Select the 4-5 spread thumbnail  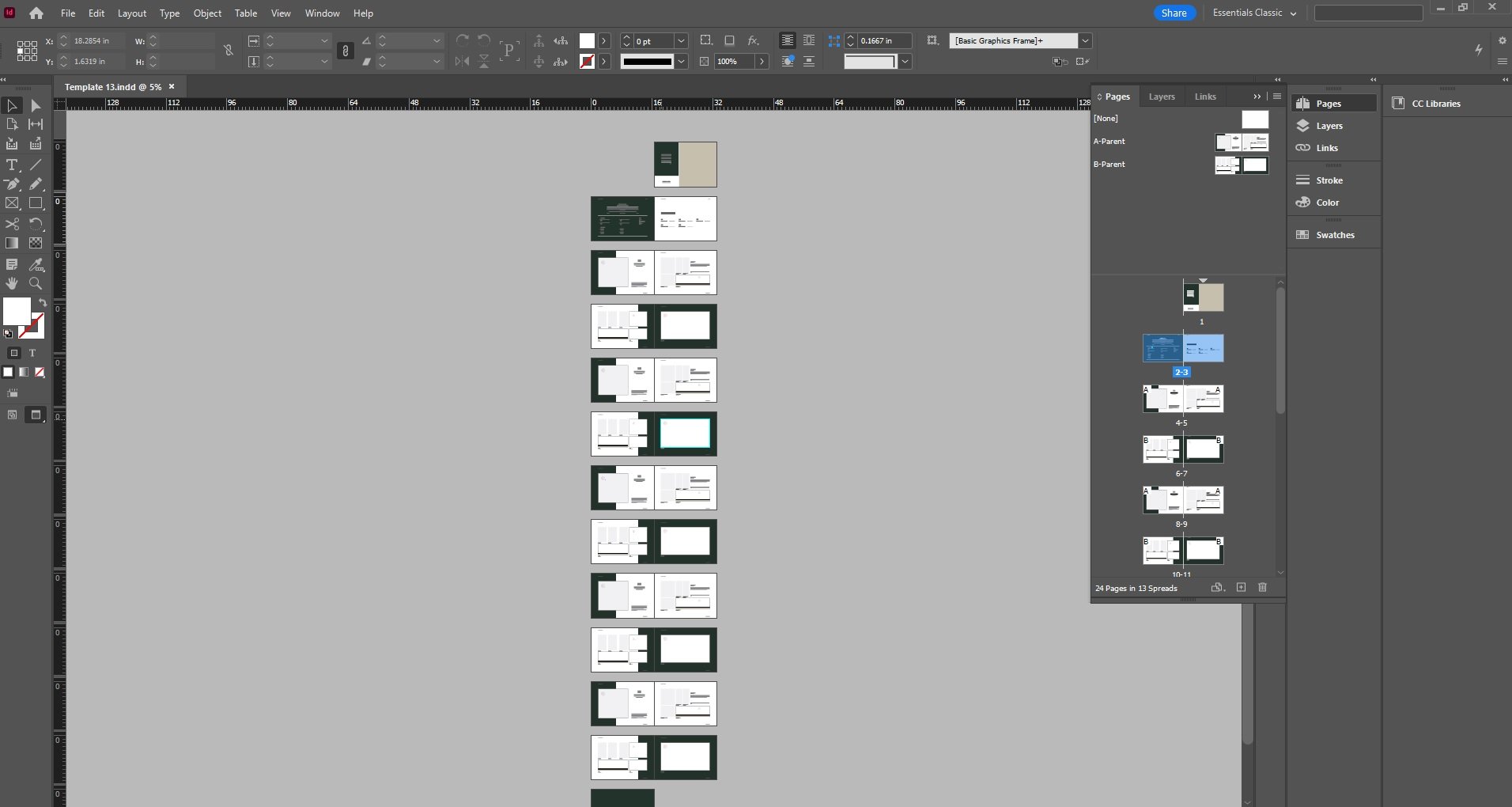click(x=1183, y=399)
